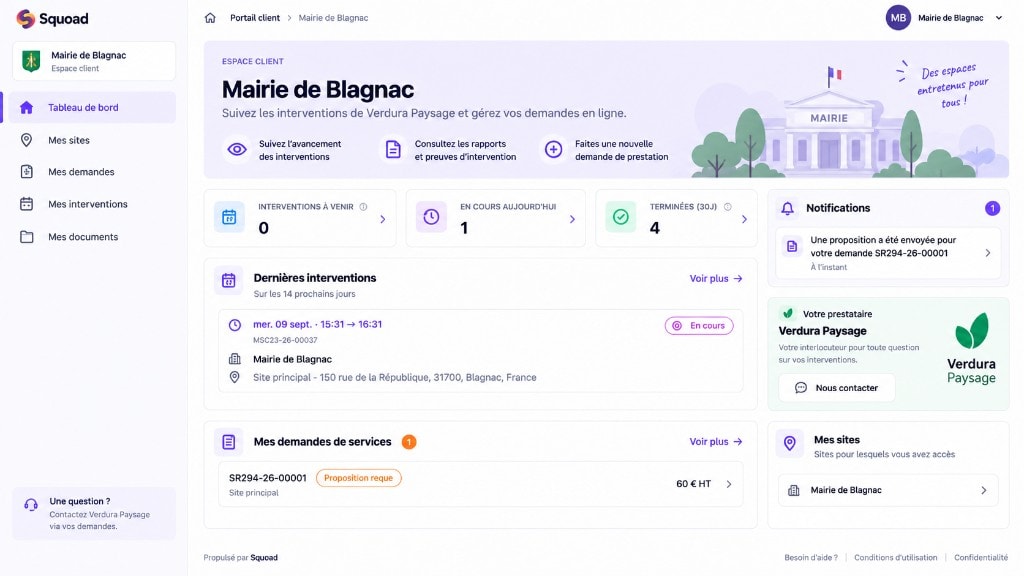Open service request SR294-26-00001
This screenshot has height=576, width=1024.
[x=481, y=484]
